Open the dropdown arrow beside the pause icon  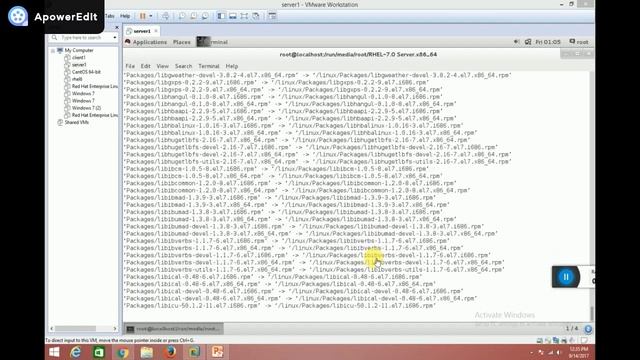pyautogui.click(x=151, y=16)
